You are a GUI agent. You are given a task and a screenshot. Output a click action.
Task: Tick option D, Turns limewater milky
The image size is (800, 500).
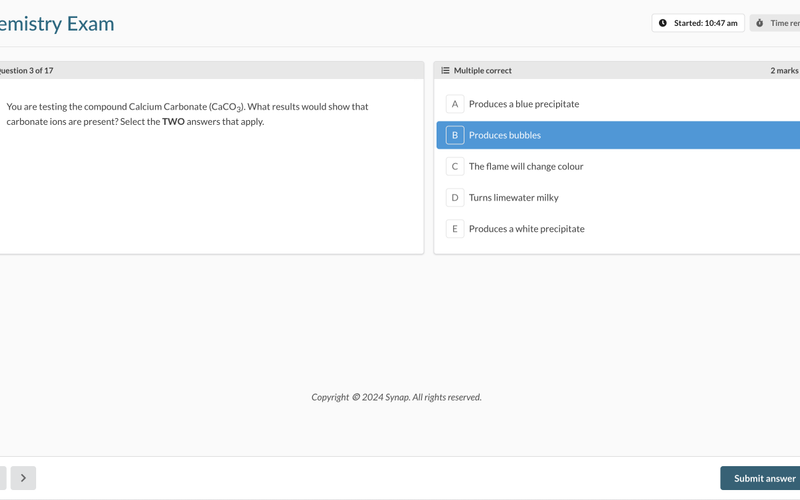514,198
